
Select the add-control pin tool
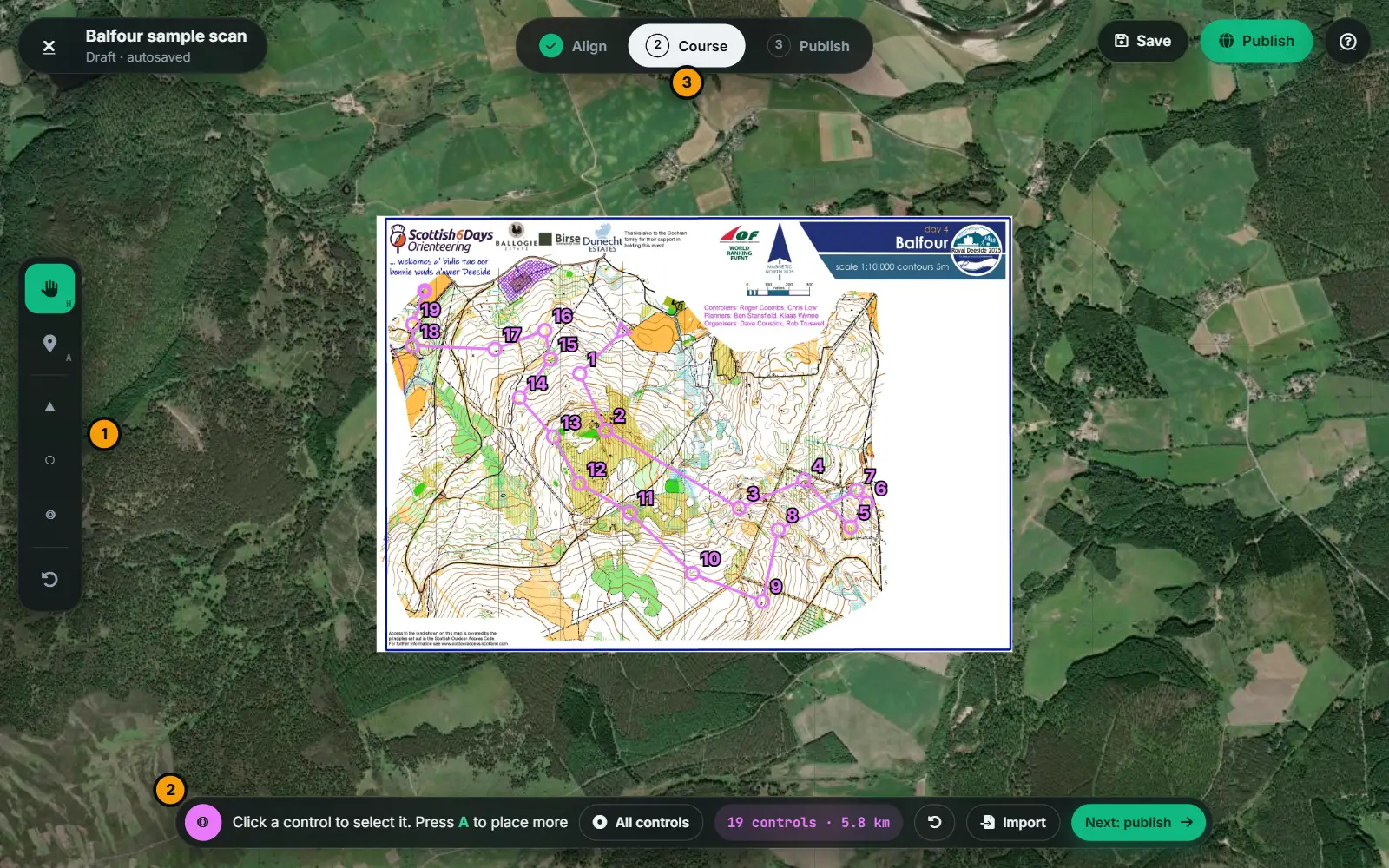click(49, 344)
